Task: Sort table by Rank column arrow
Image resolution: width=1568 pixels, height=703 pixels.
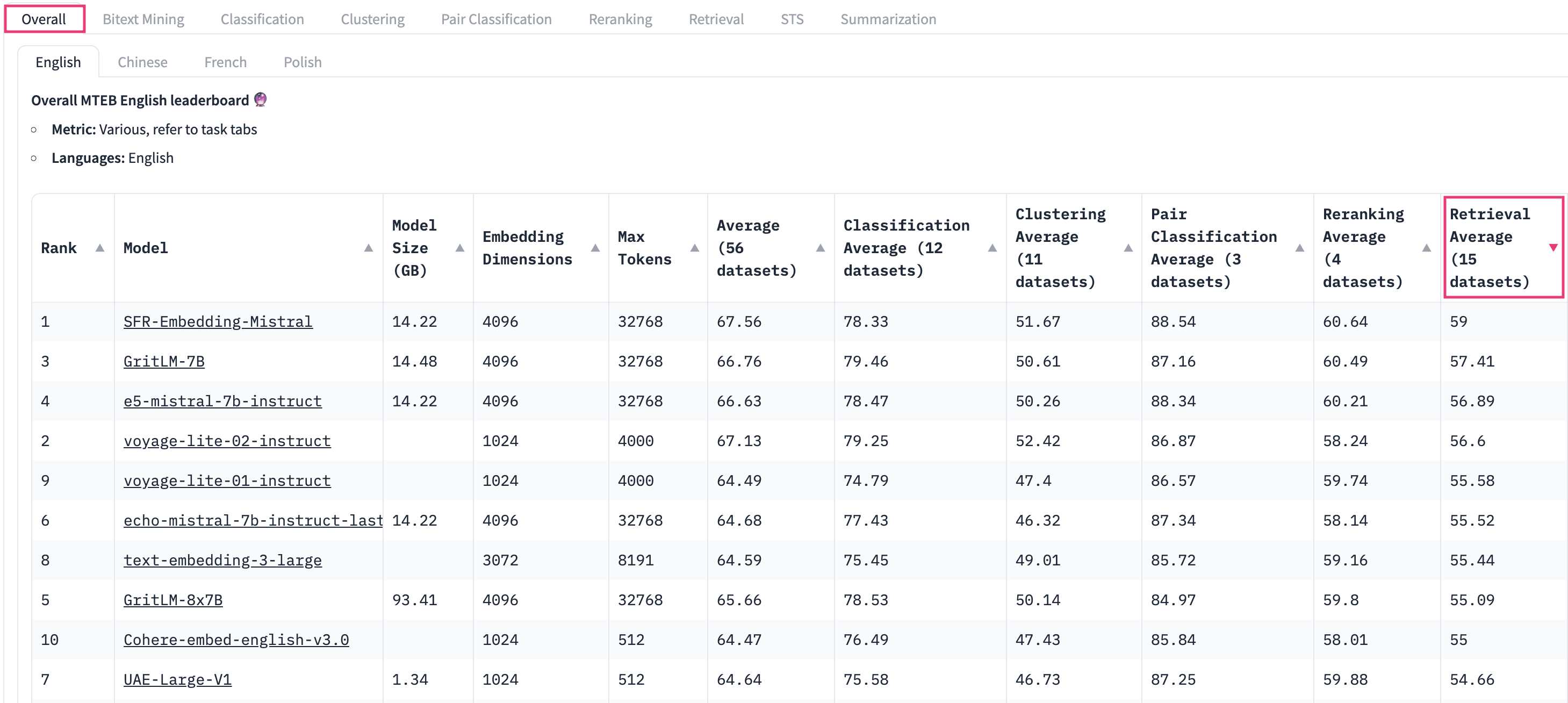Action: (100, 248)
